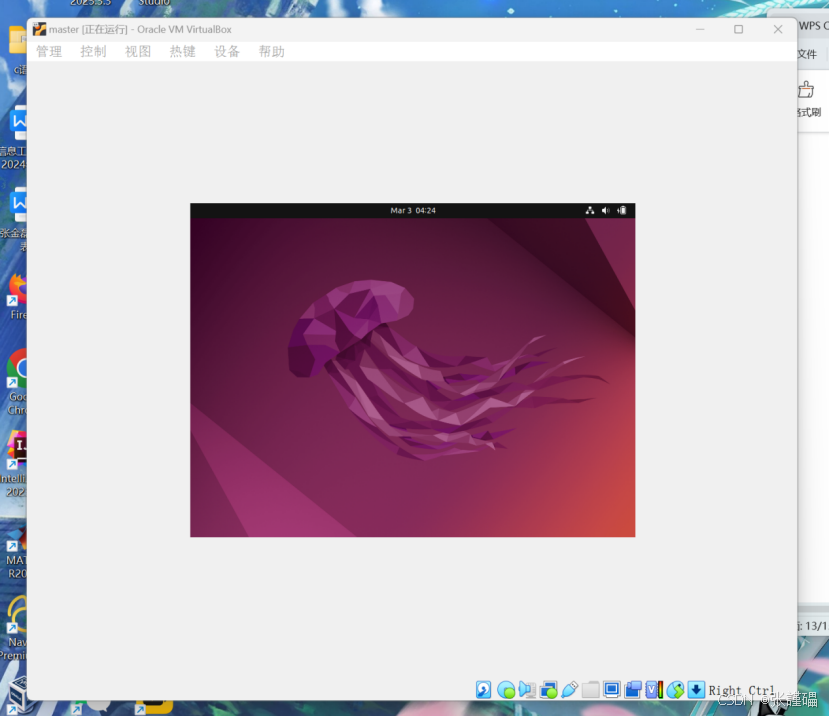
Task: Open the Ubuntu power system menu icon
Action: tap(622, 210)
